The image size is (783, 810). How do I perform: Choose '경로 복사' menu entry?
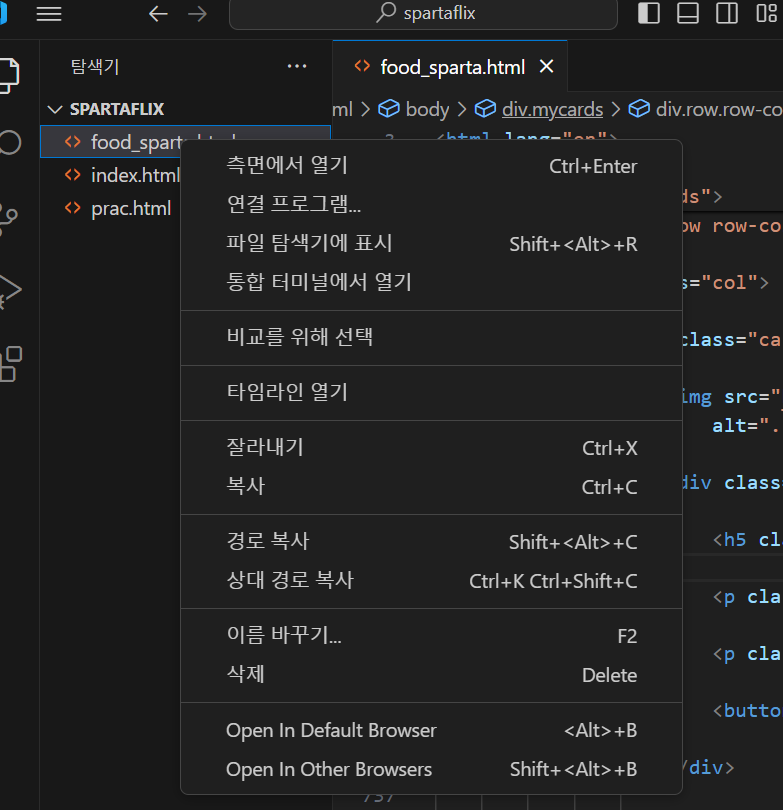pos(431,542)
